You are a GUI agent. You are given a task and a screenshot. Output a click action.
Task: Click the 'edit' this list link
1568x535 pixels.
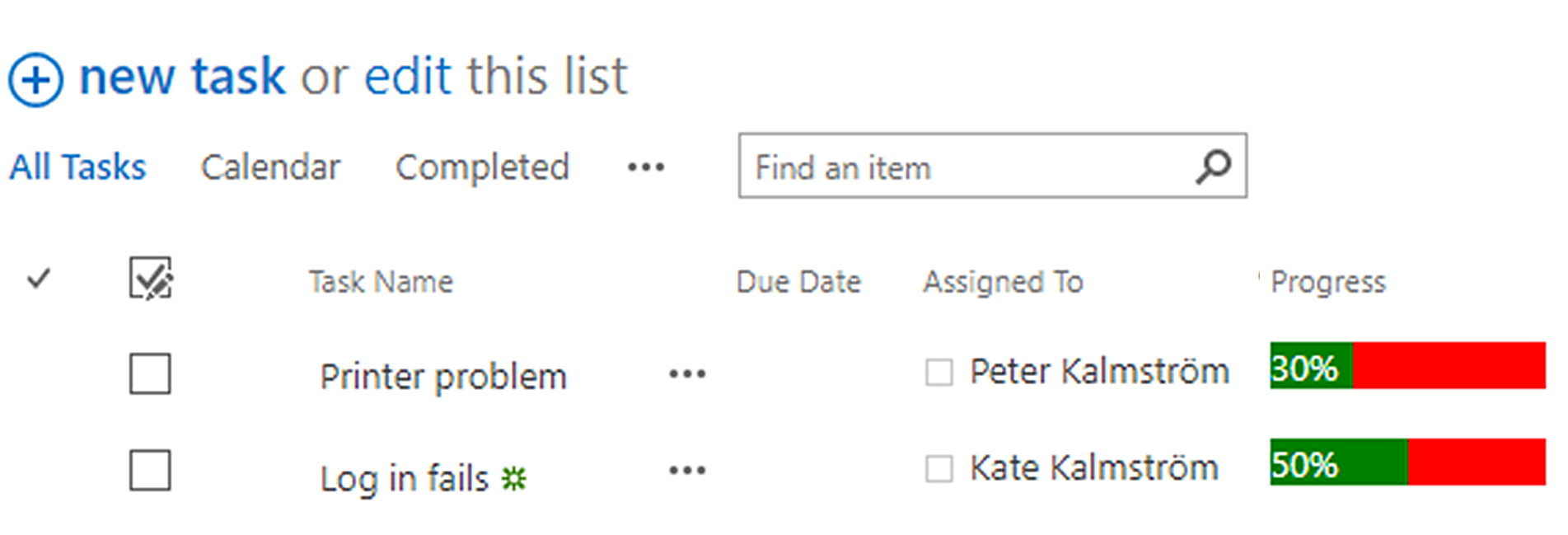(408, 77)
